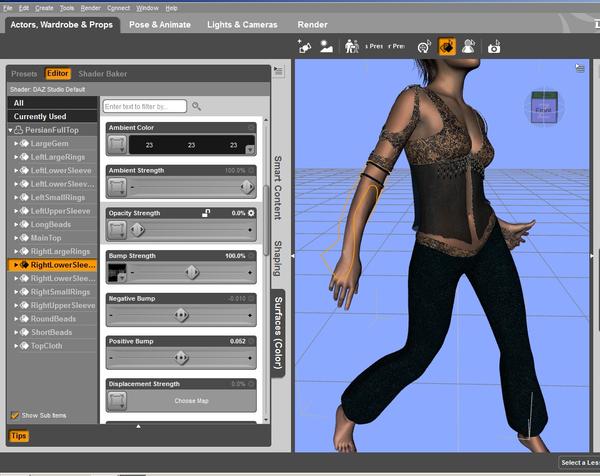The width and height of the screenshot is (600, 476).
Task: Click the Positive Bump slider handle
Action: click(x=181, y=358)
